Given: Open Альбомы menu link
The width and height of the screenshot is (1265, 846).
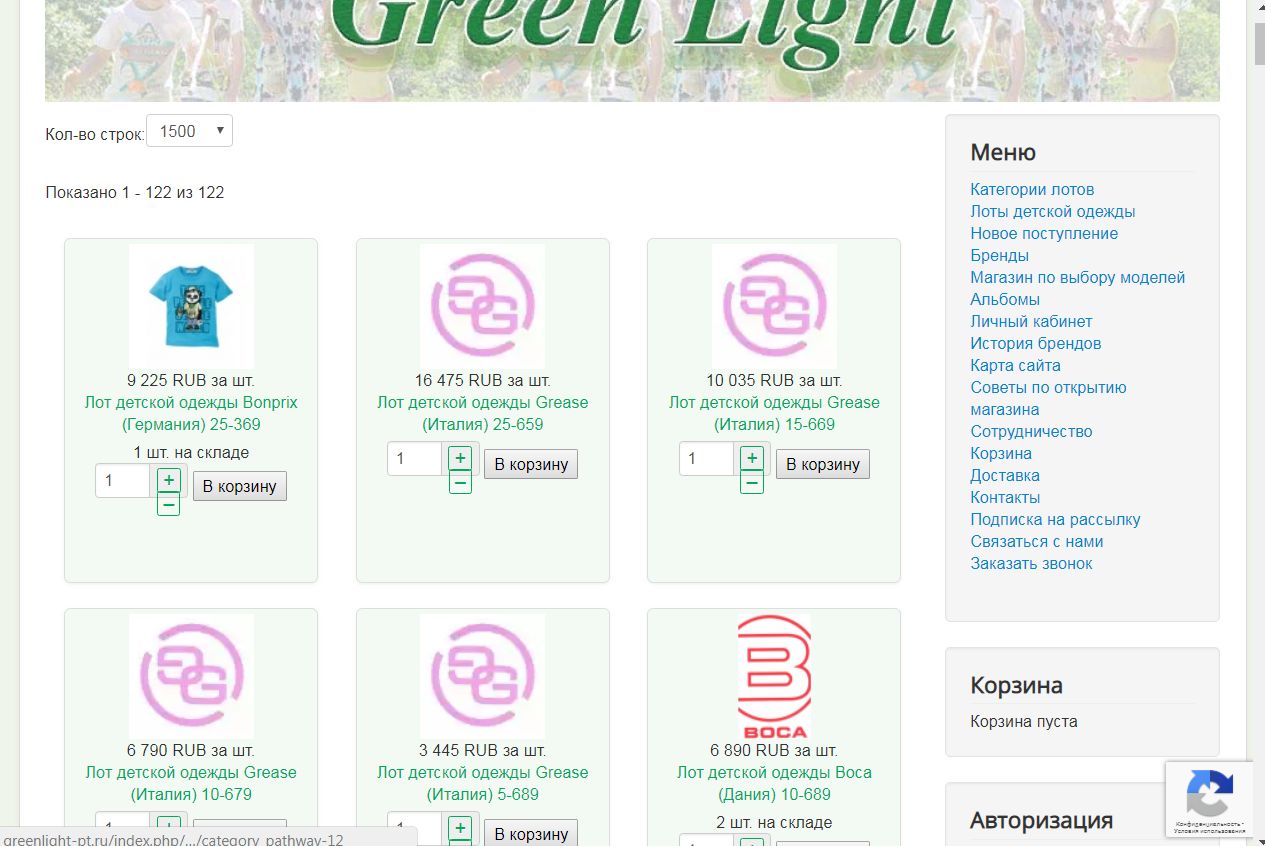Looking at the screenshot, I should click(1005, 299).
